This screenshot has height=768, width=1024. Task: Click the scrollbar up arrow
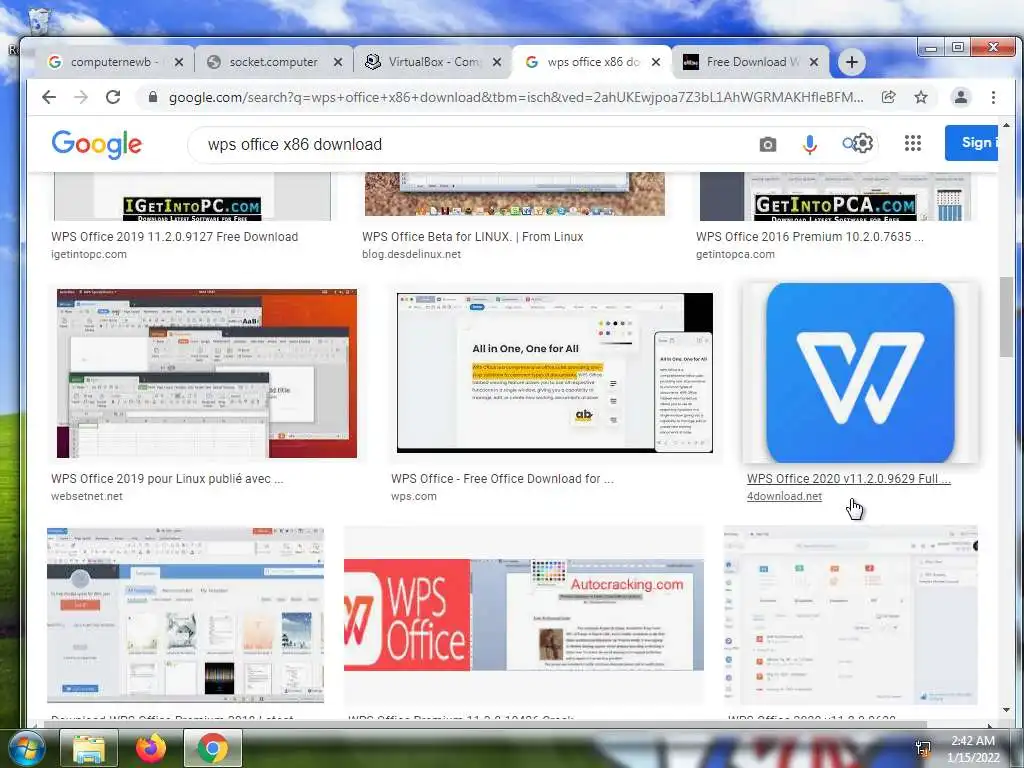[1006, 124]
